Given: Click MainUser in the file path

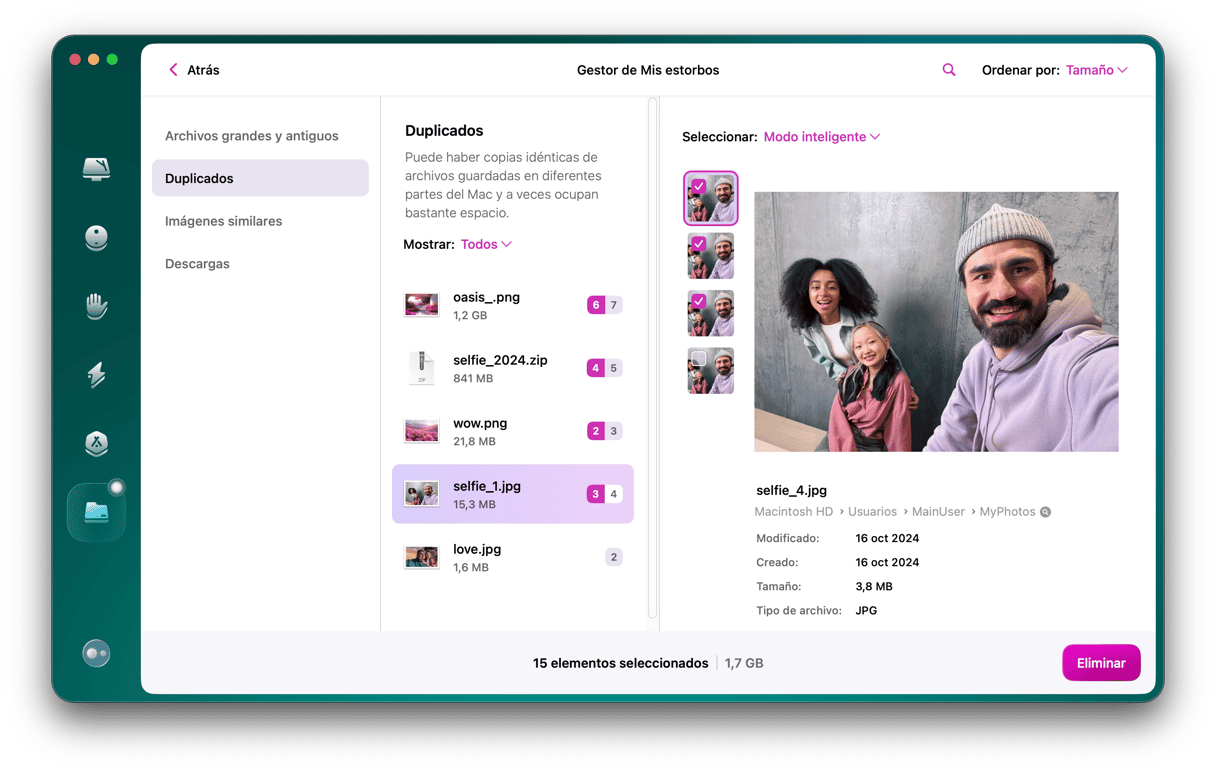Looking at the screenshot, I should 938,512.
